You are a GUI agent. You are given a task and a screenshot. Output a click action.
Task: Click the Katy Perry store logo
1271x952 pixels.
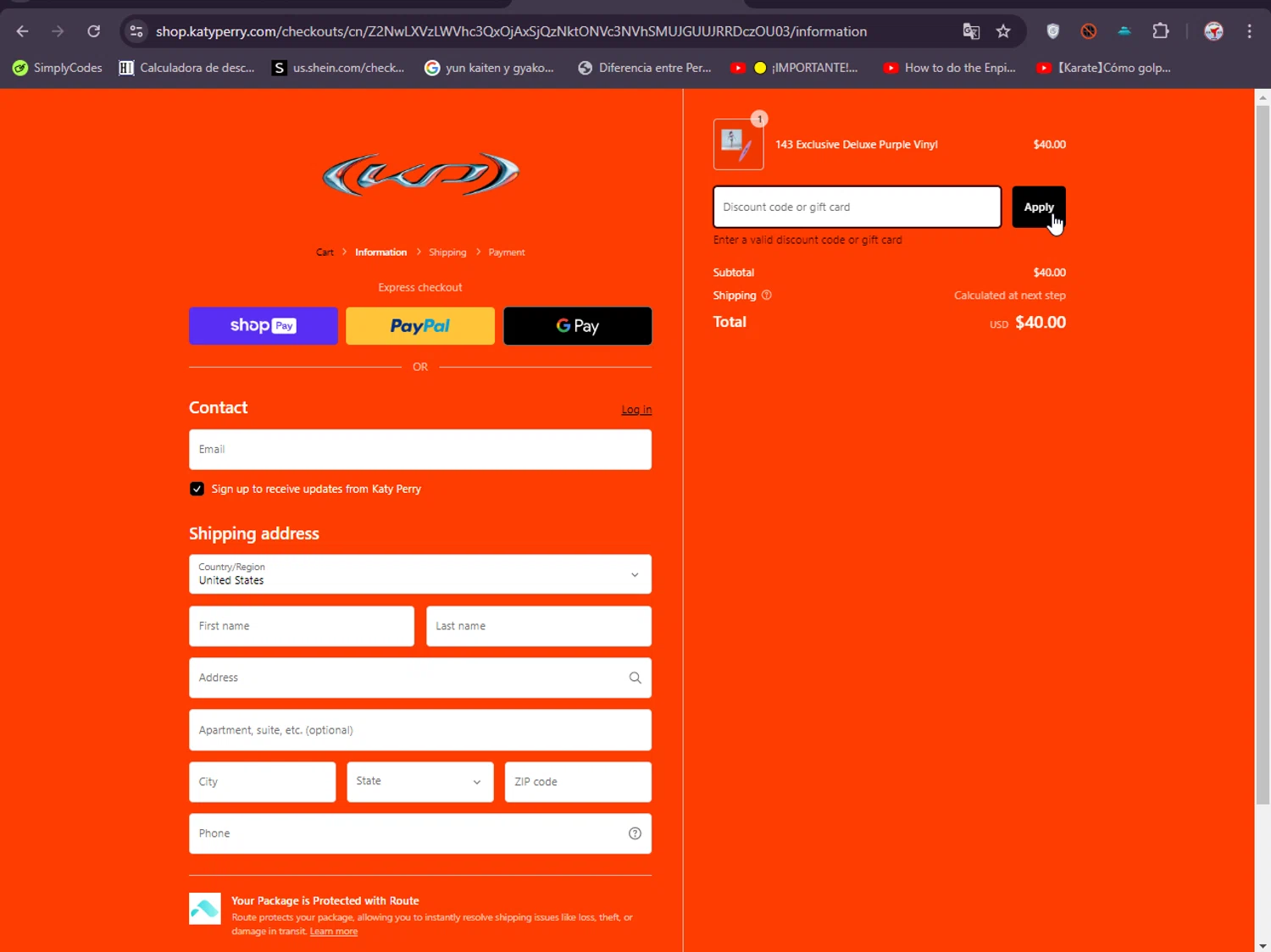pyautogui.click(x=420, y=174)
